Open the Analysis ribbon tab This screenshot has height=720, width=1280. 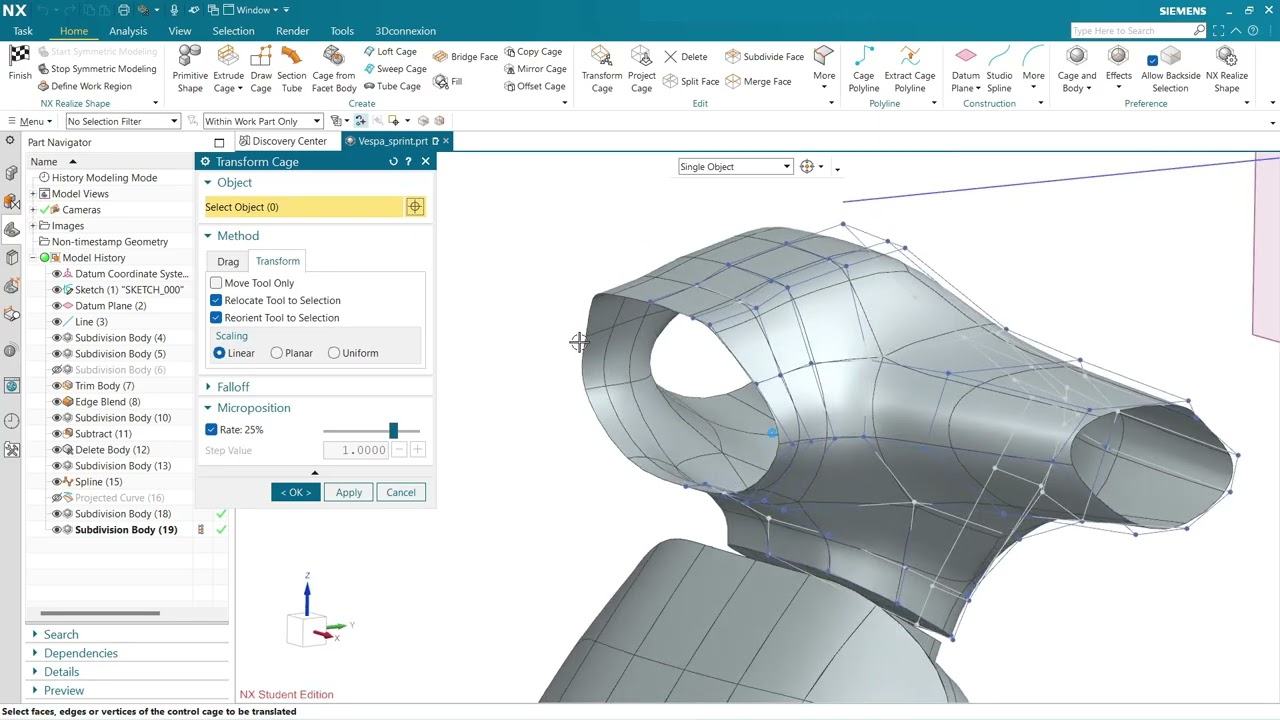[x=128, y=31]
